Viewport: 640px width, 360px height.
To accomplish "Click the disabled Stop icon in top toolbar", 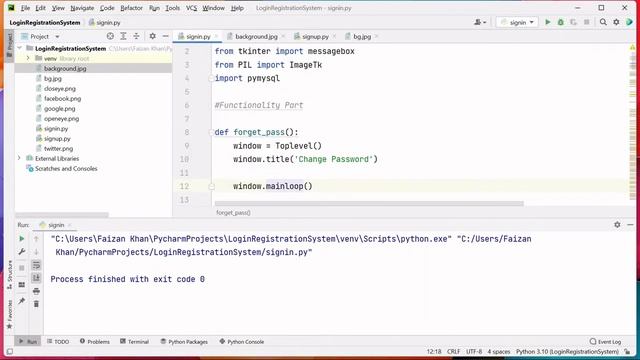I will (x=587, y=22).
